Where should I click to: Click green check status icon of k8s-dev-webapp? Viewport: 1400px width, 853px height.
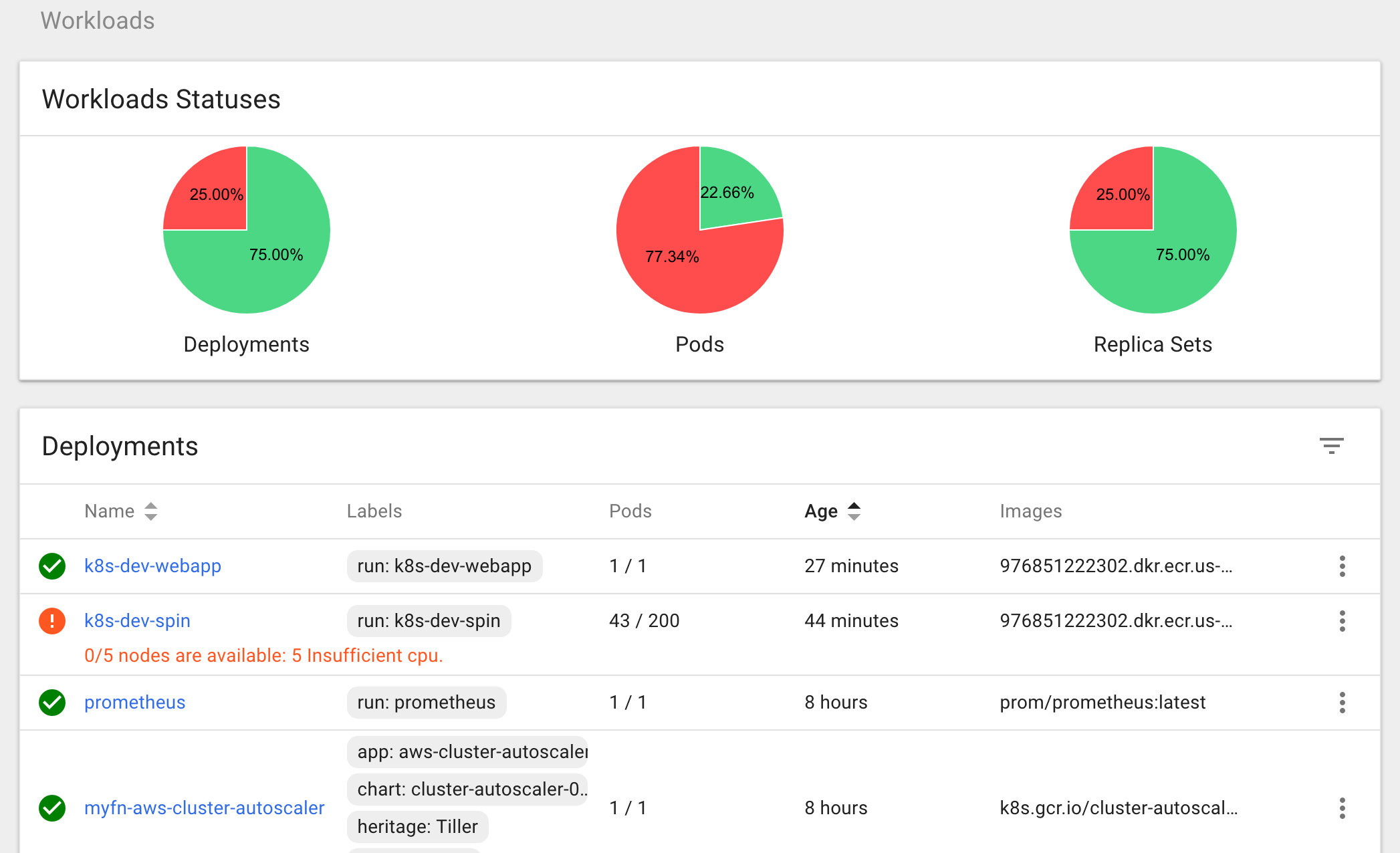52,566
